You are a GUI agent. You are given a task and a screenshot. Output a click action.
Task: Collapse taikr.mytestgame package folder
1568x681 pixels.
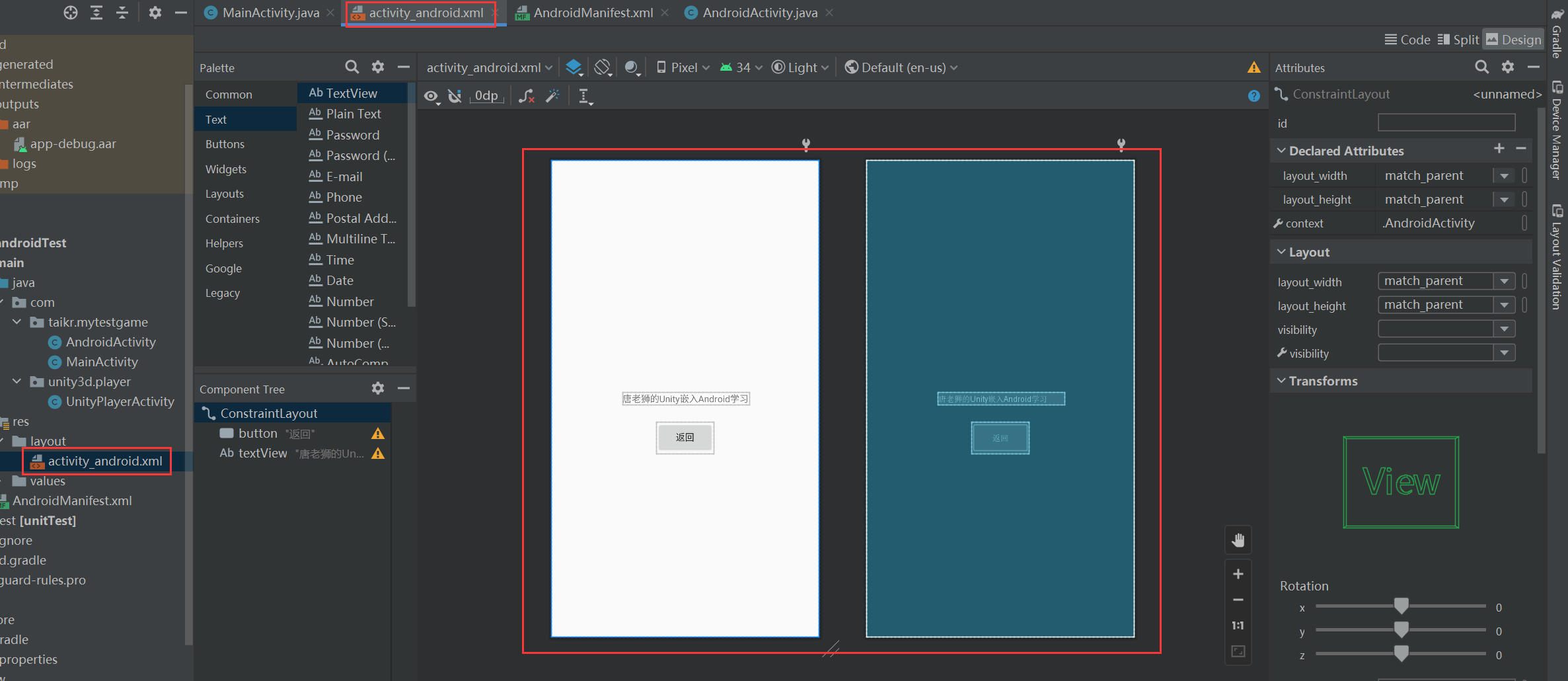(17, 322)
